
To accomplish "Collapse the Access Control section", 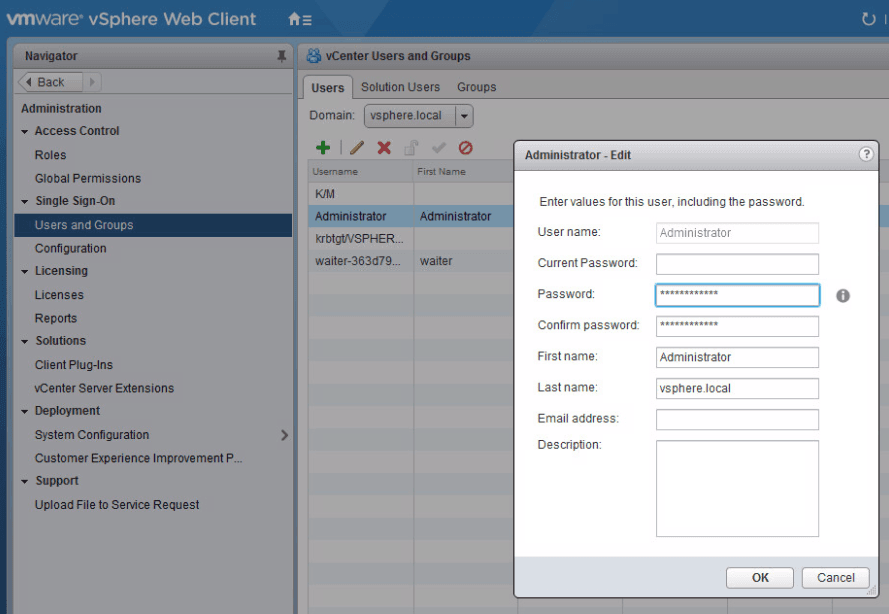I will pos(24,132).
